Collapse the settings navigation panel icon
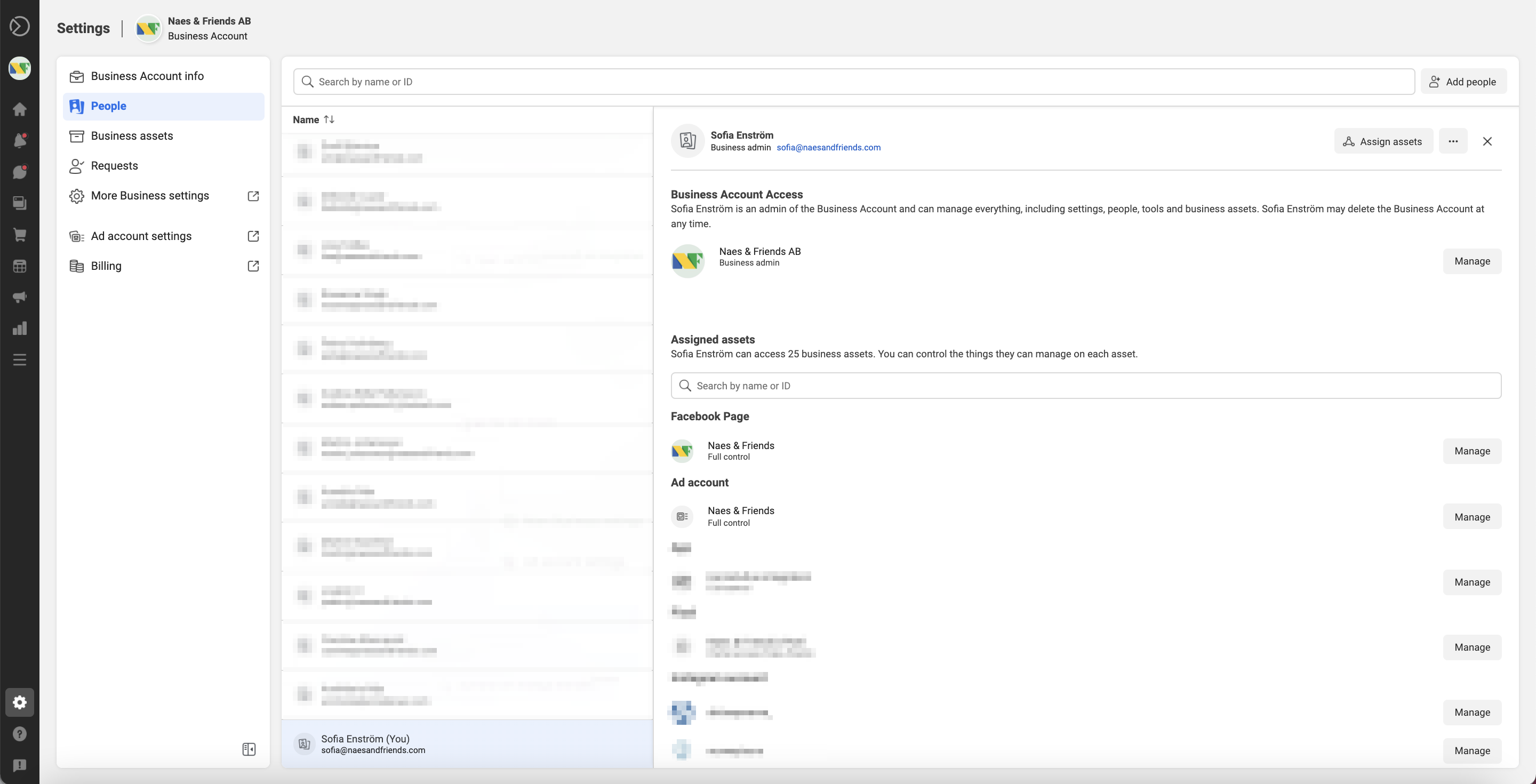Viewport: 1536px width, 784px height. 249,749
